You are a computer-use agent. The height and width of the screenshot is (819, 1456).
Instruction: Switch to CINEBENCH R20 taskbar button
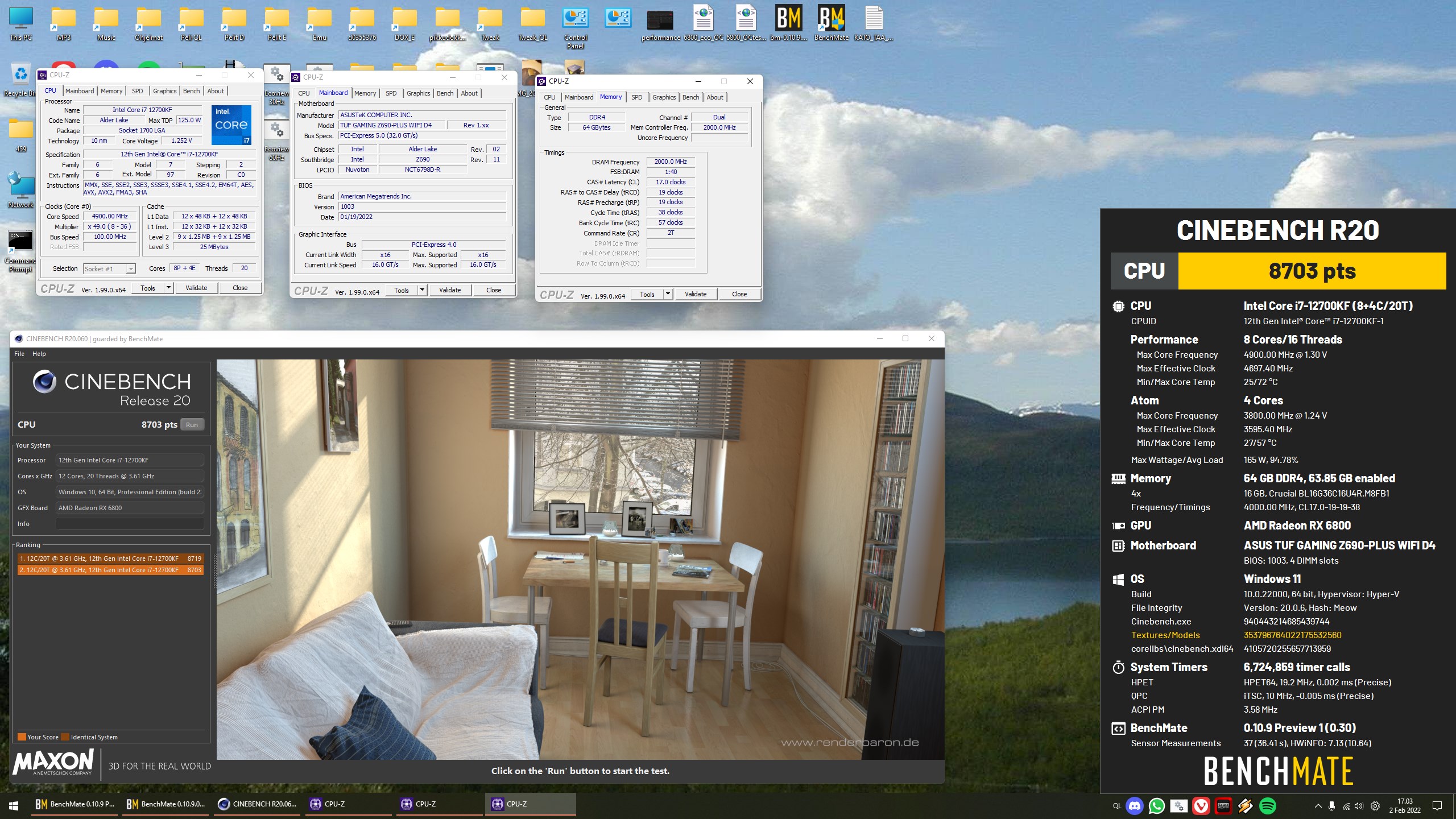click(x=257, y=804)
